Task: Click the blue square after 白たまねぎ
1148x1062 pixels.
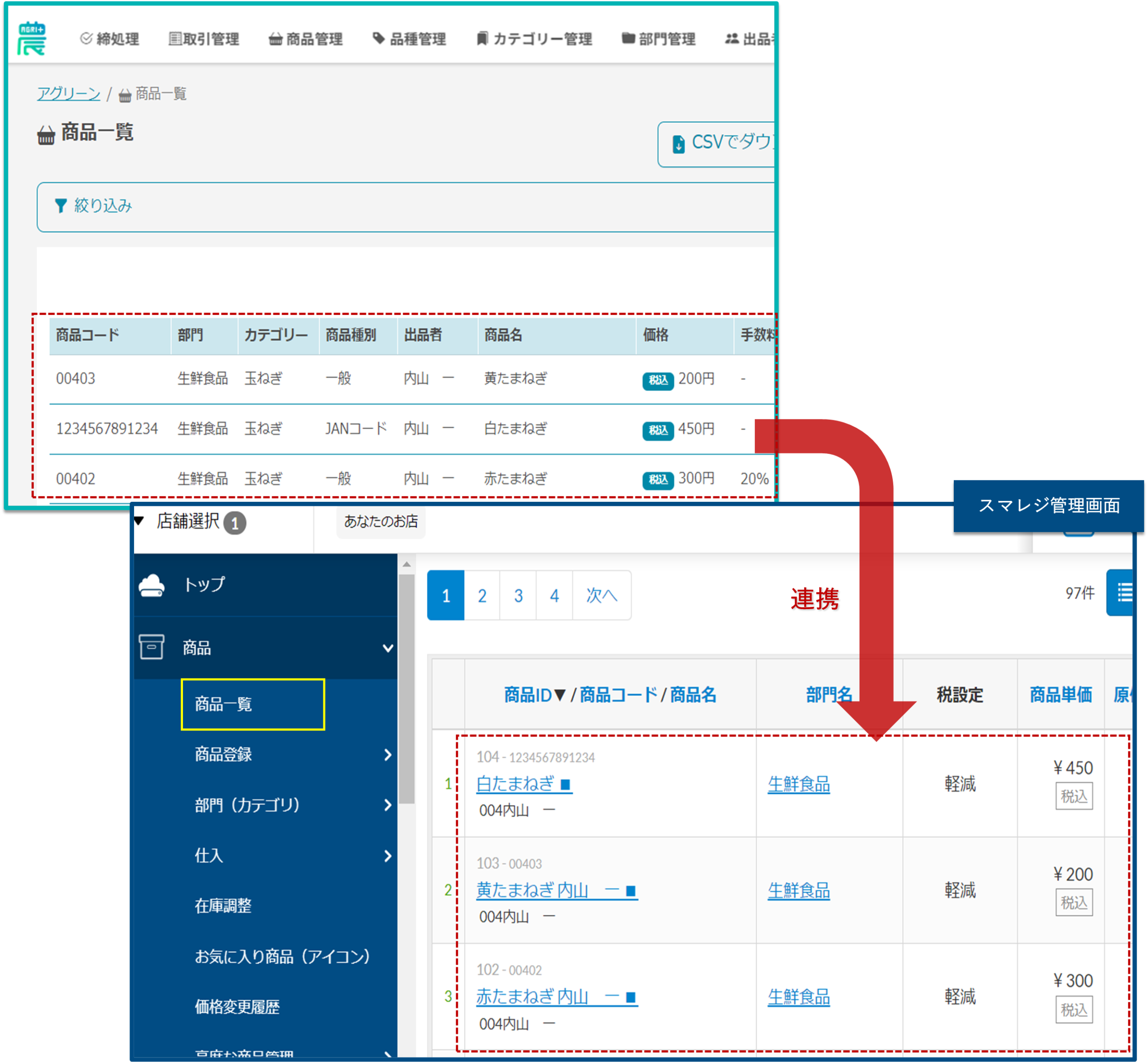Action: point(565,784)
